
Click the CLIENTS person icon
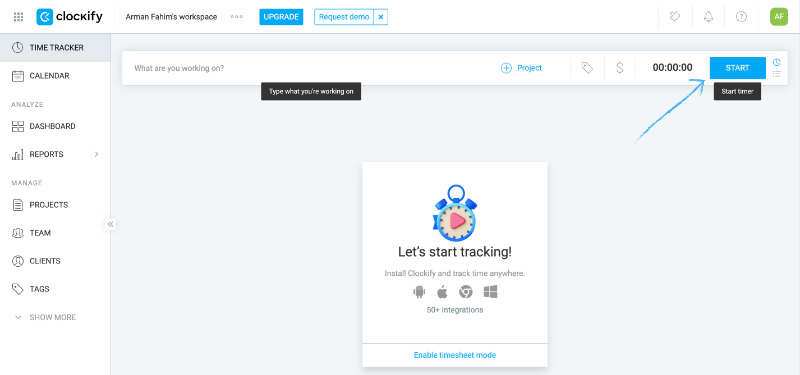click(18, 261)
